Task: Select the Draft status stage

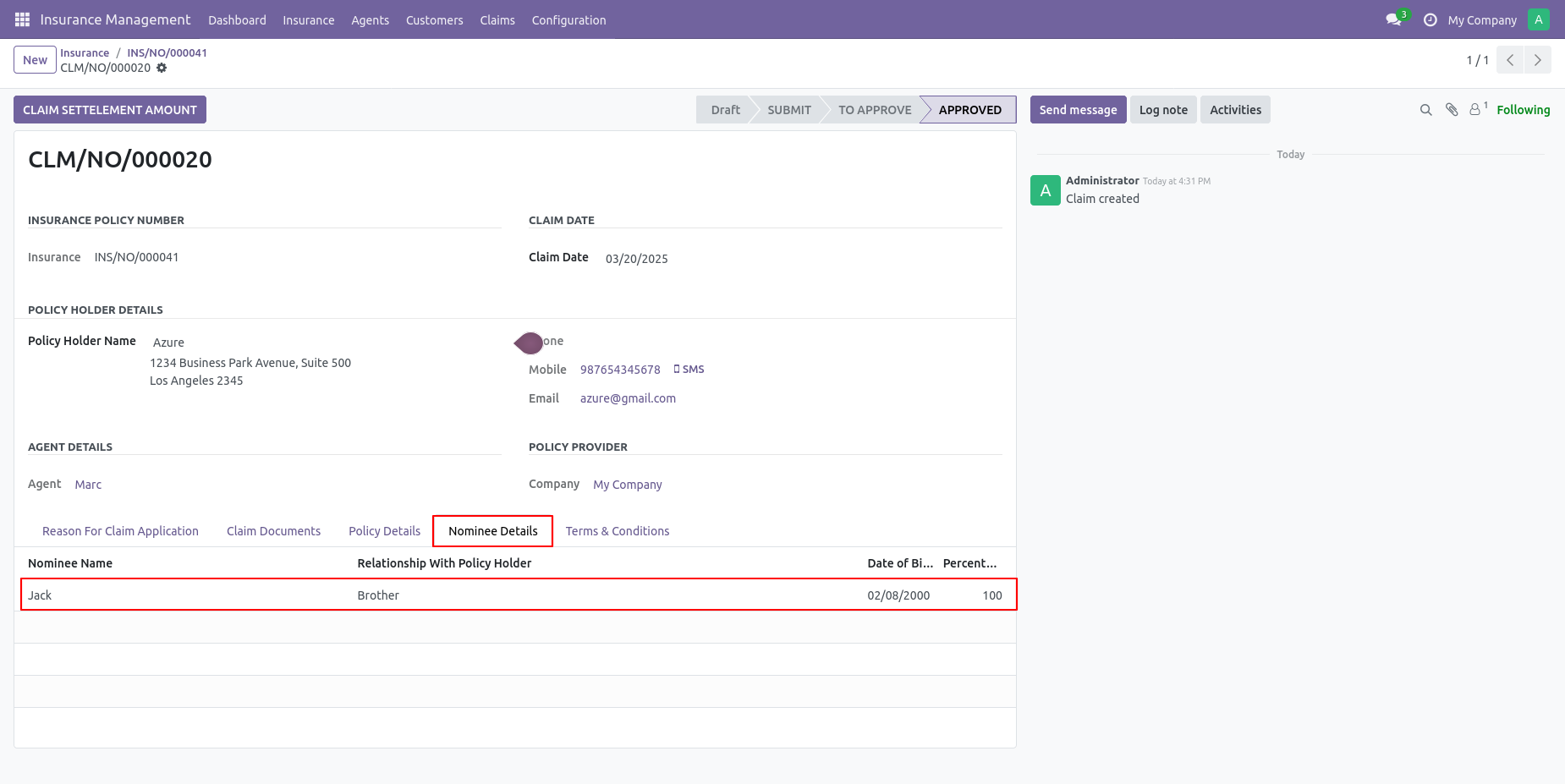Action: click(725, 110)
